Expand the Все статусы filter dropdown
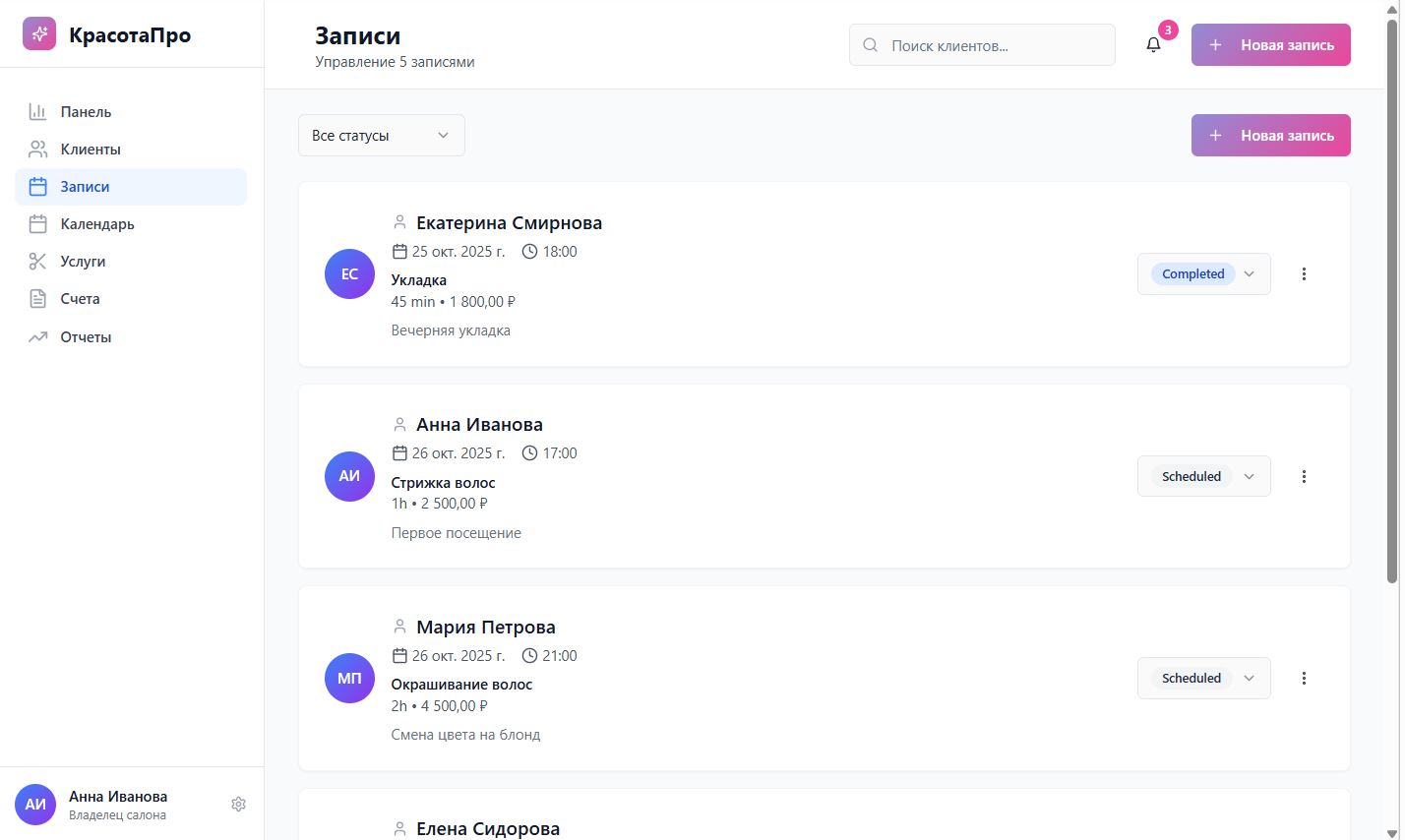Image resolution: width=1405 pixels, height=840 pixels. tap(381, 136)
